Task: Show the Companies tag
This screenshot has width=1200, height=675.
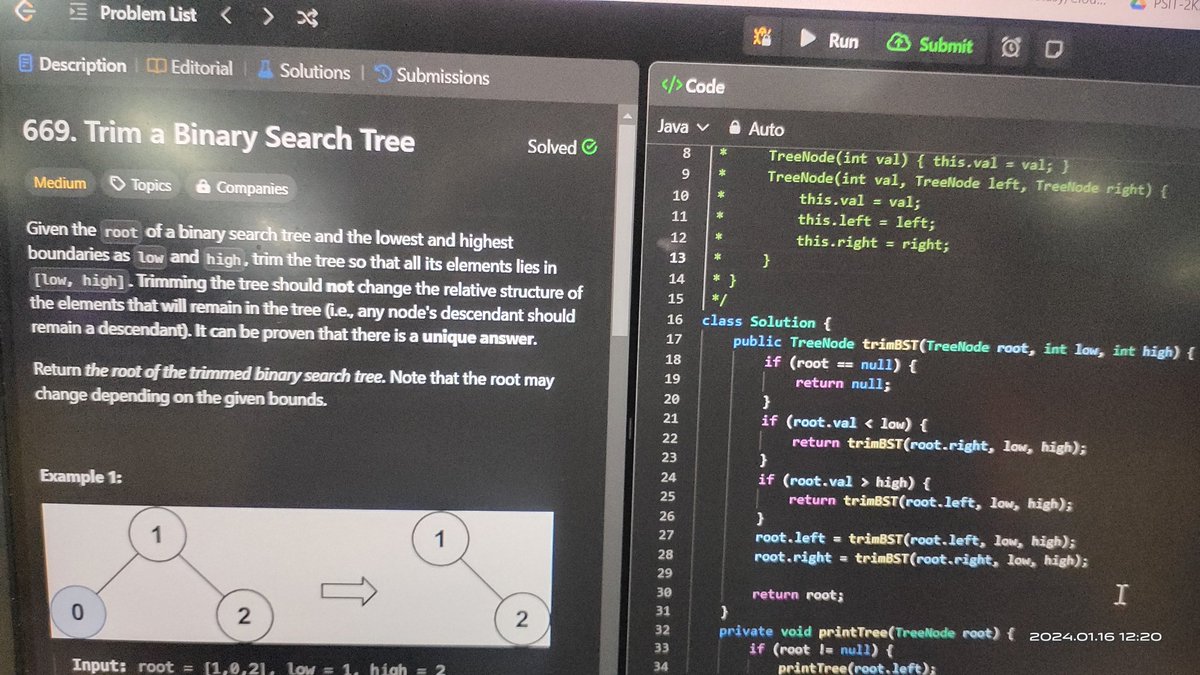Action: (242, 187)
